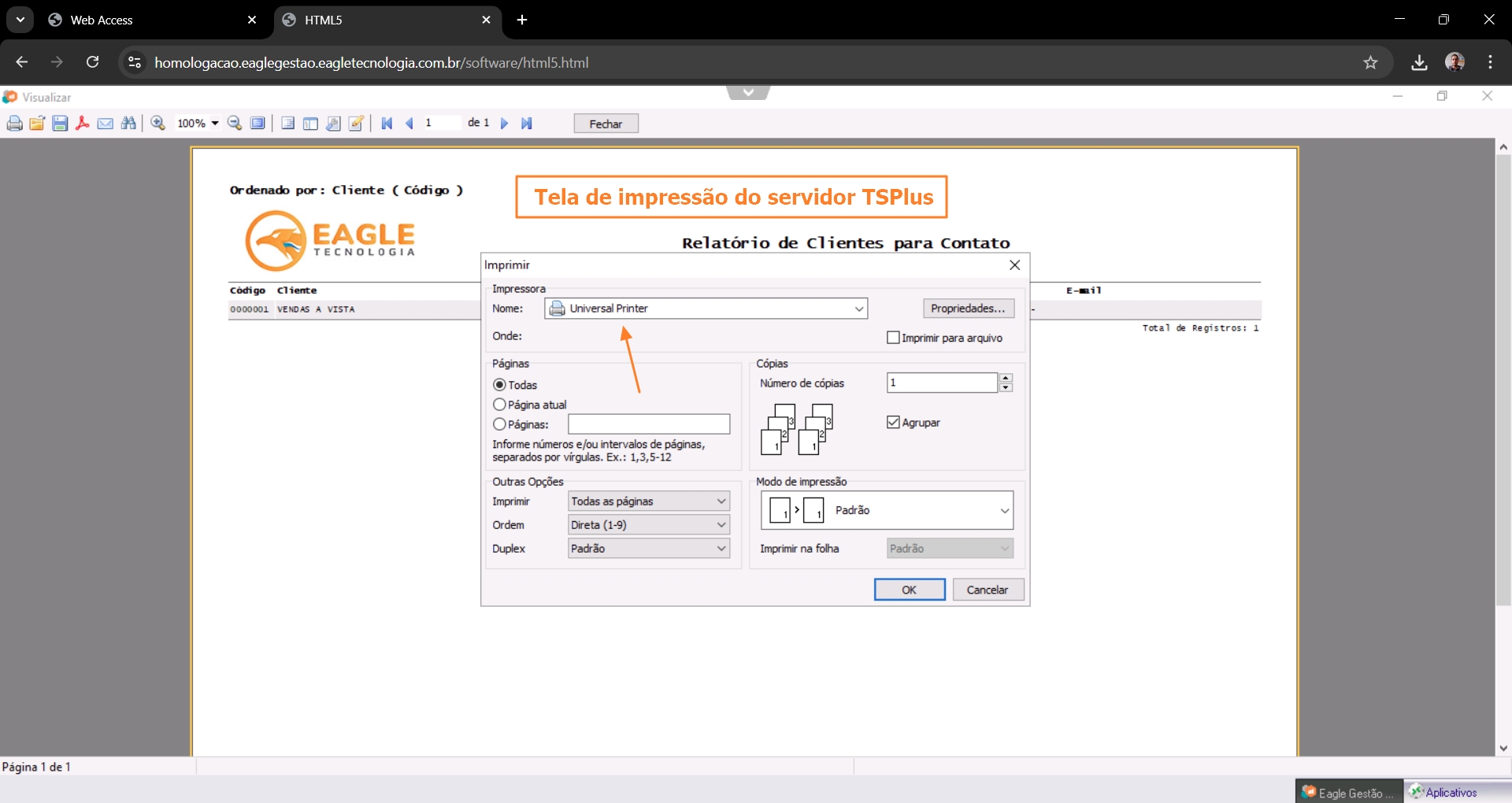Open the tab search chevron in browser
1512x803 pixels.
20,20
